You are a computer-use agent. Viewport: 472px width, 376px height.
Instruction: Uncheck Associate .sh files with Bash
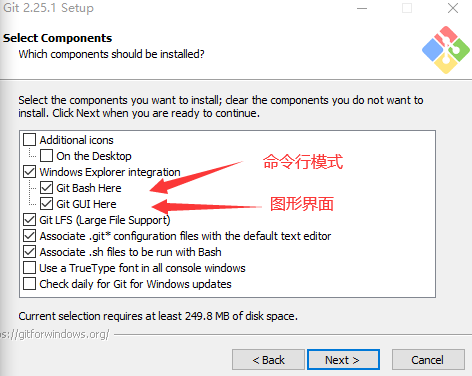tap(29, 252)
